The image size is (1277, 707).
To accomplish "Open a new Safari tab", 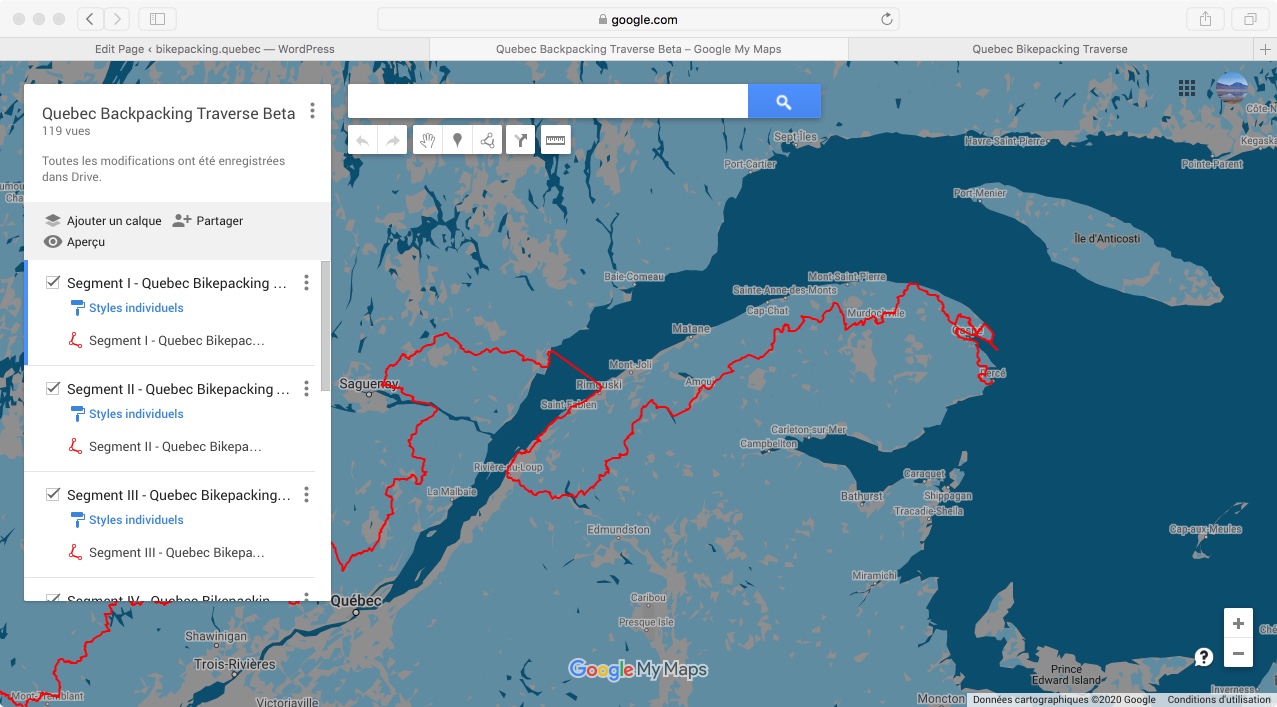I will [1266, 49].
